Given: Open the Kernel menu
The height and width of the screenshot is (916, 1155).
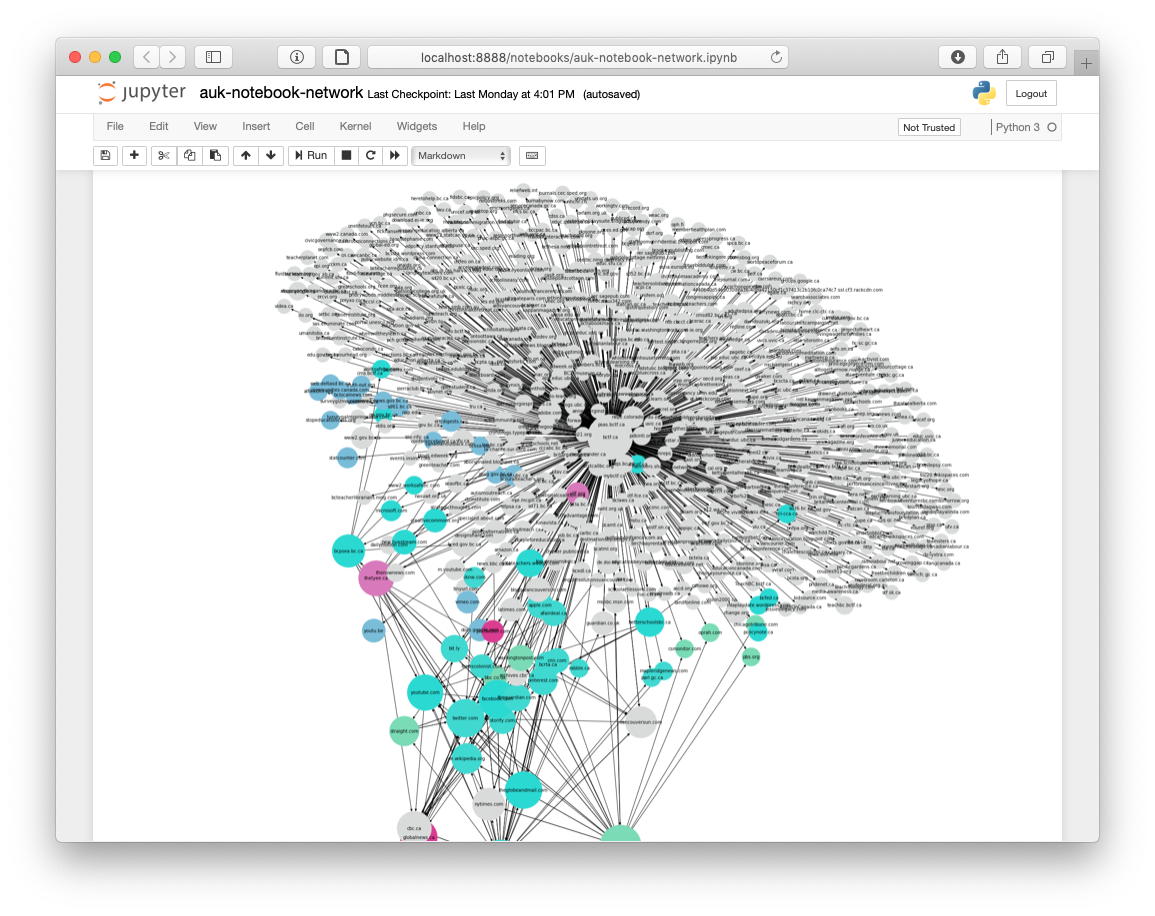Looking at the screenshot, I should (355, 127).
